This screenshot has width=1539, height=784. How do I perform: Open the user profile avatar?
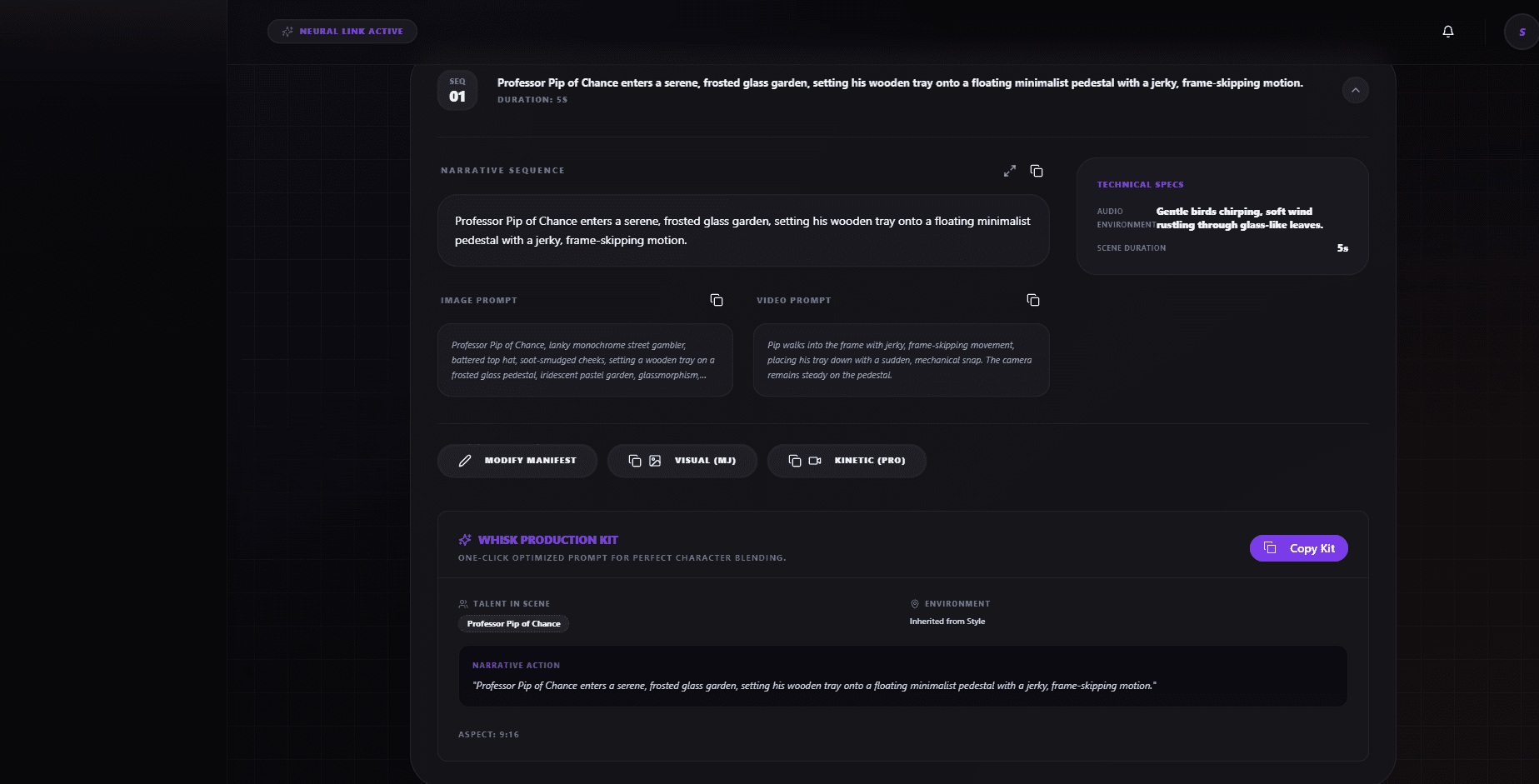tap(1521, 32)
